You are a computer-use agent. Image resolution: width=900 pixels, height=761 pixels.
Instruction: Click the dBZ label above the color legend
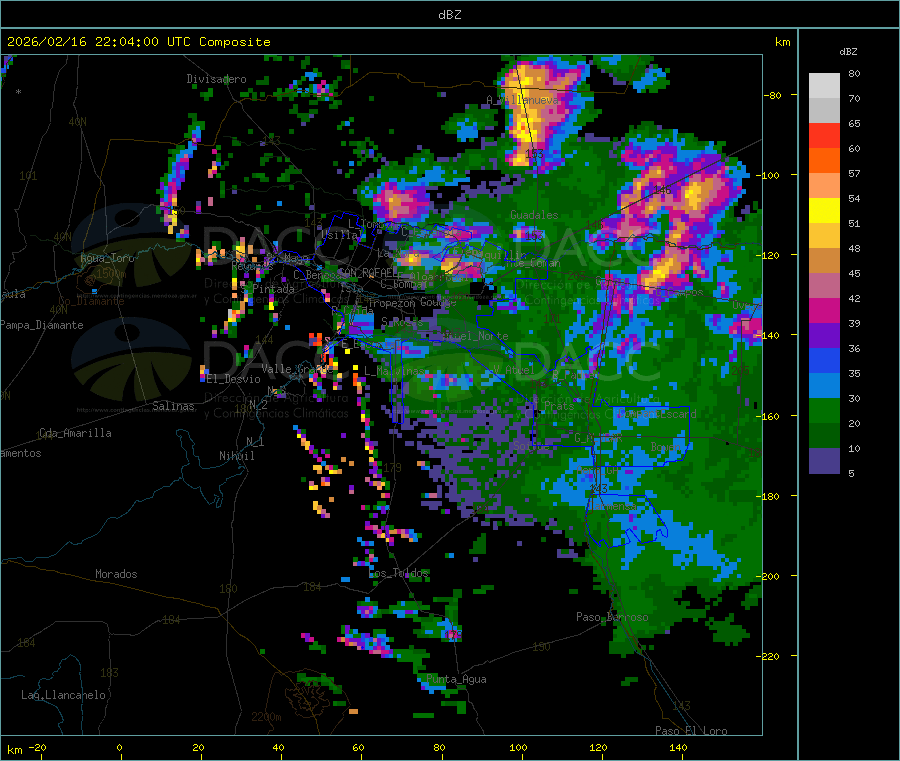click(848, 52)
